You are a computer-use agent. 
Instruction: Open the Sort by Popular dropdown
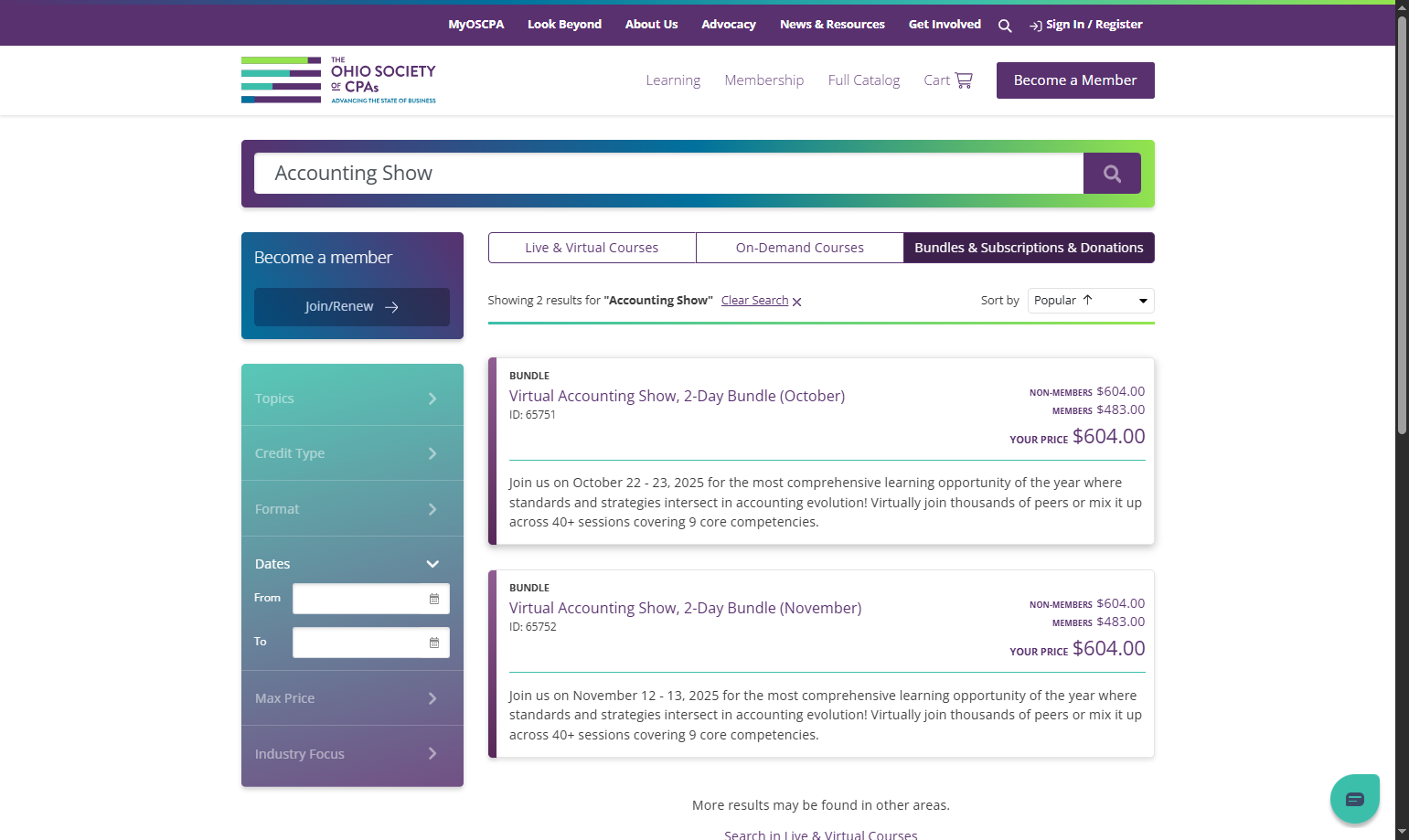1091,301
